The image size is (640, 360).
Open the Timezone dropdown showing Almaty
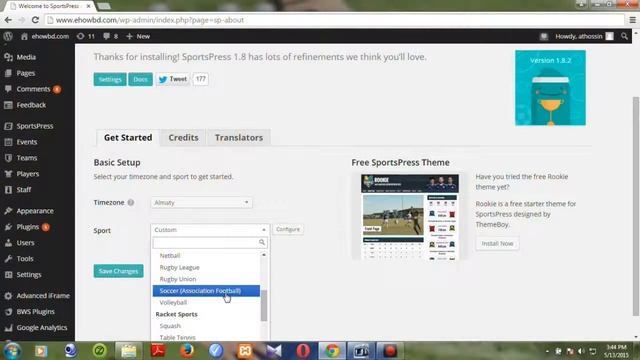coord(202,202)
